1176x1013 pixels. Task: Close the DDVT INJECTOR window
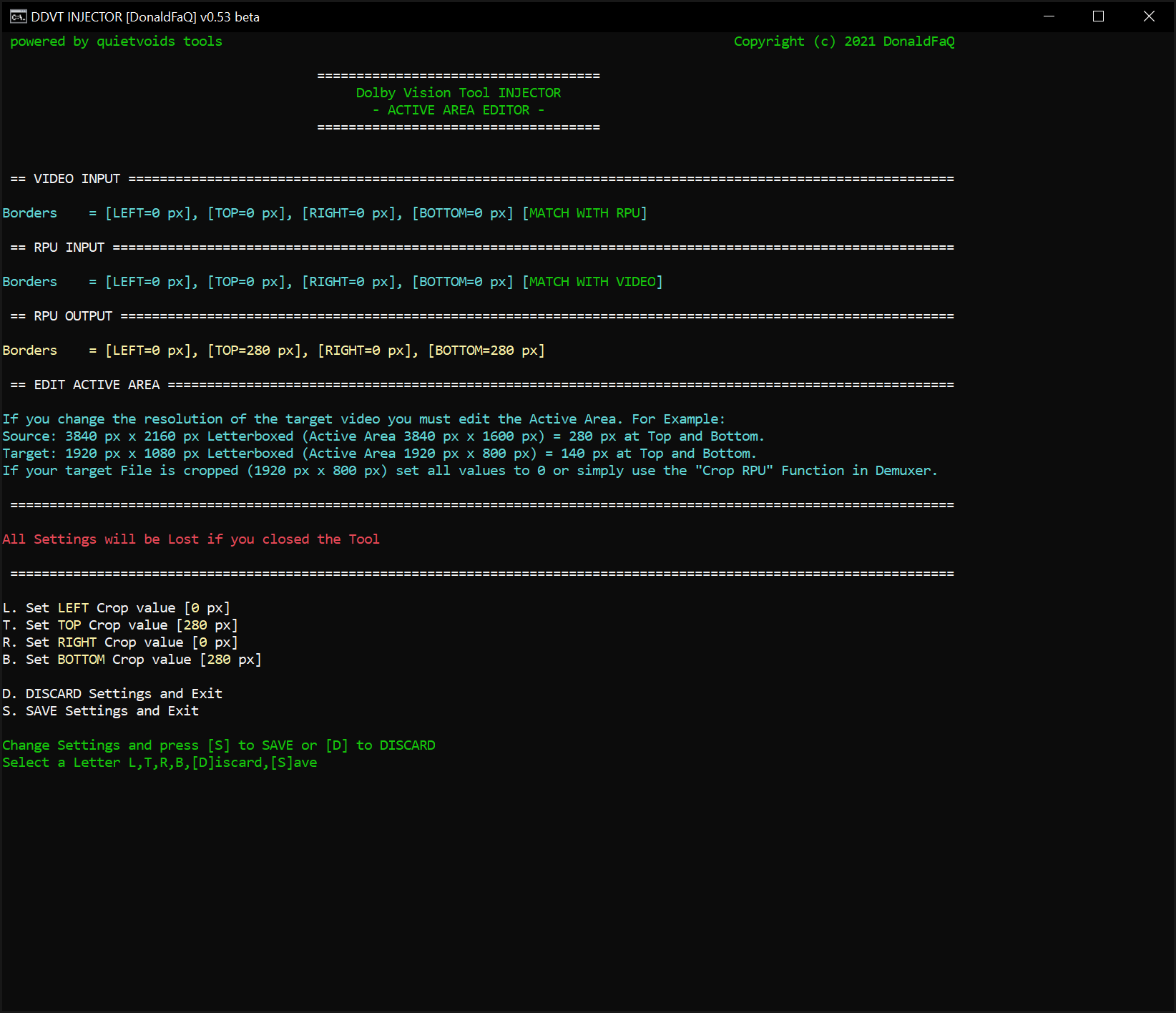coord(1149,16)
